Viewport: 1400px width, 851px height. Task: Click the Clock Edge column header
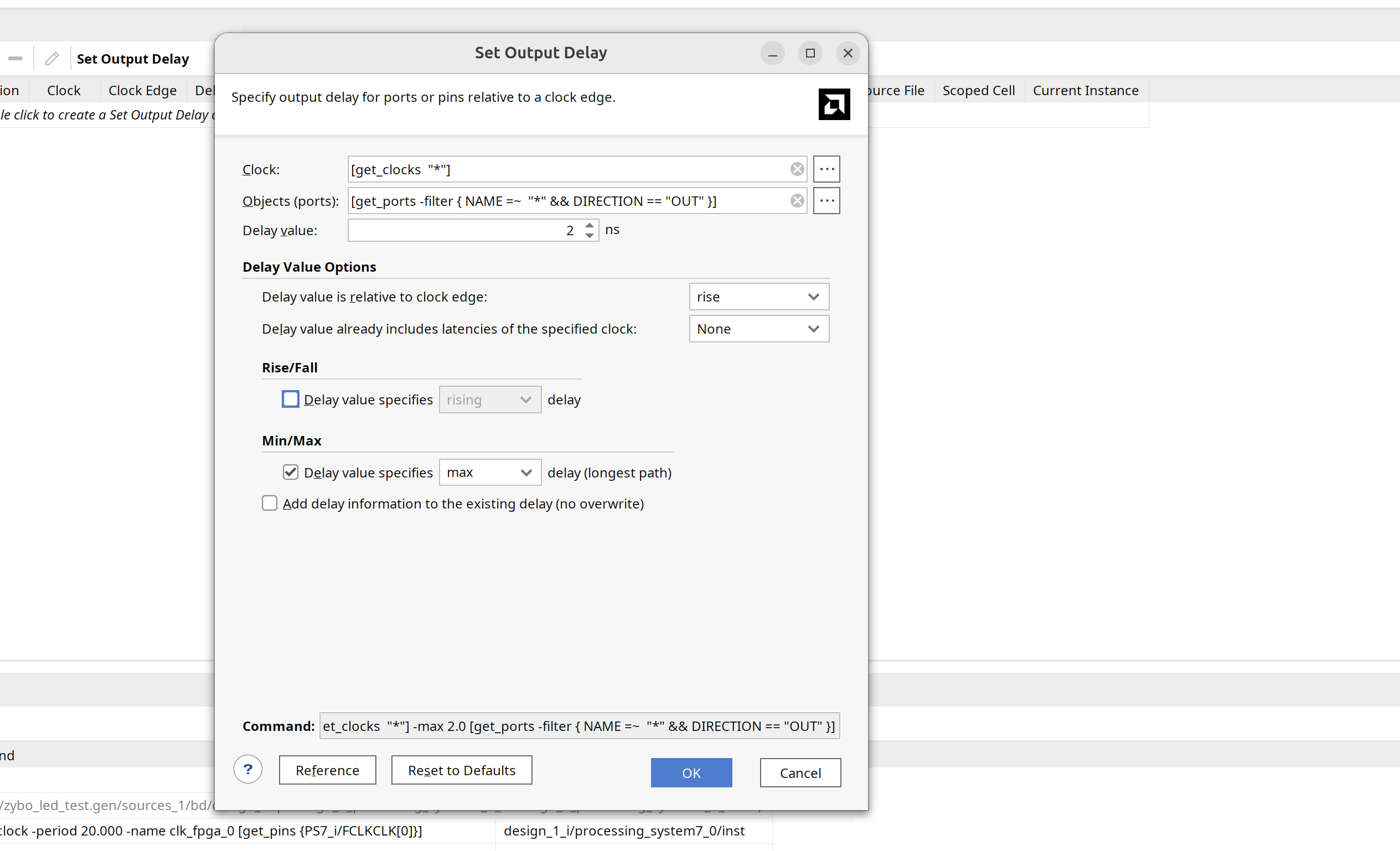click(x=142, y=90)
